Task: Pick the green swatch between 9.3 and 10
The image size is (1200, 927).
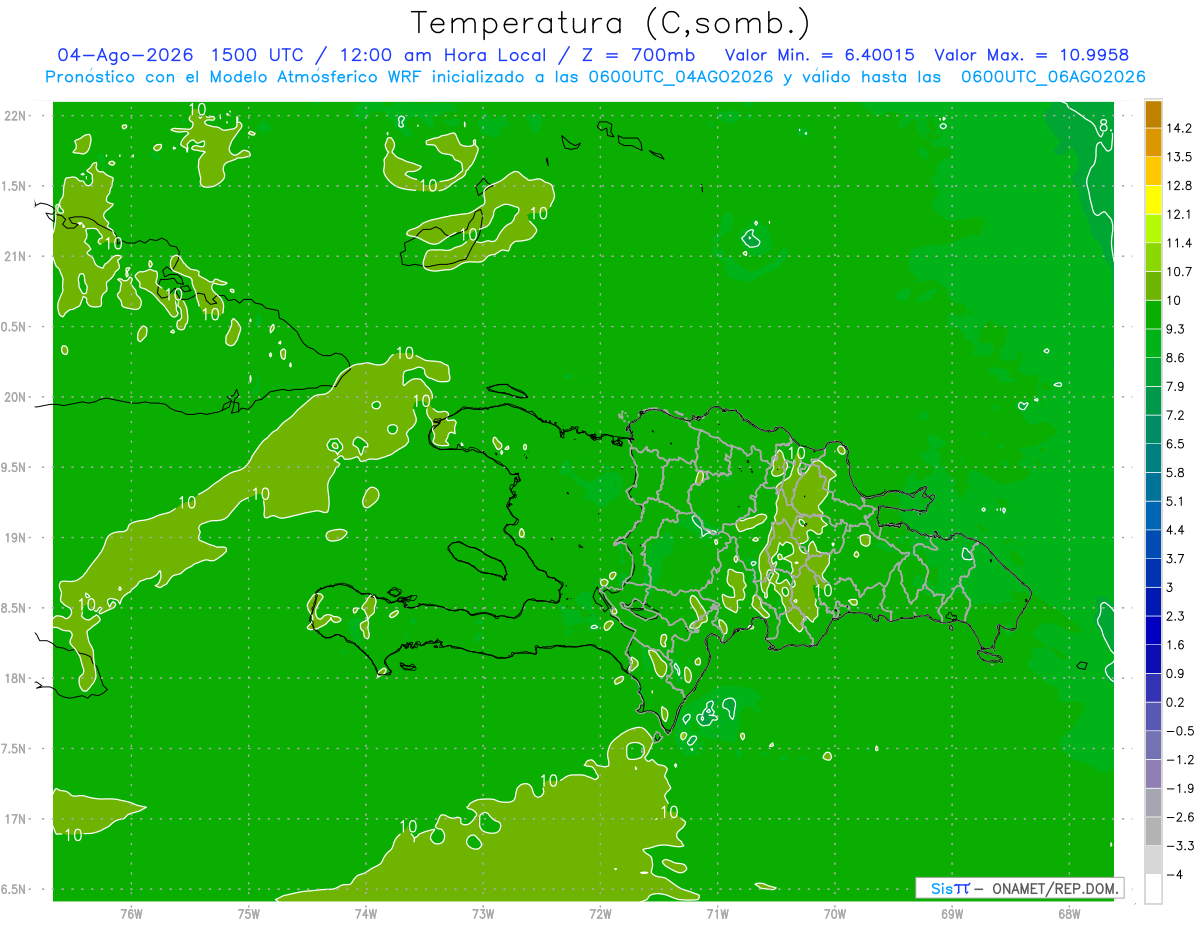Action: point(1153,315)
